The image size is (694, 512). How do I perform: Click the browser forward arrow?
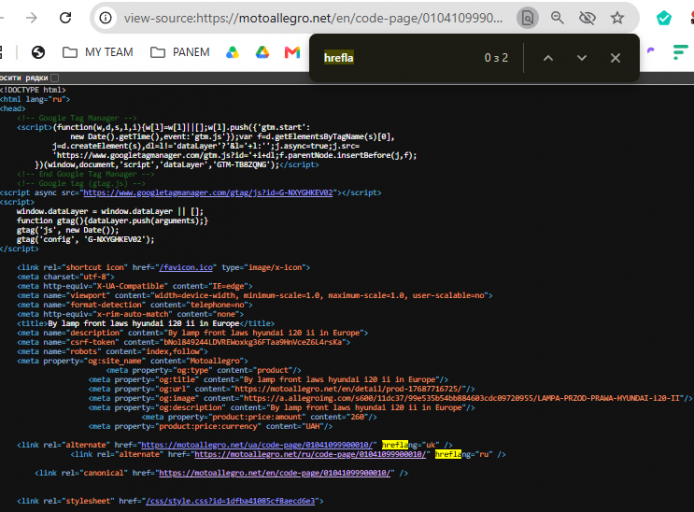pyautogui.click(x=31, y=18)
